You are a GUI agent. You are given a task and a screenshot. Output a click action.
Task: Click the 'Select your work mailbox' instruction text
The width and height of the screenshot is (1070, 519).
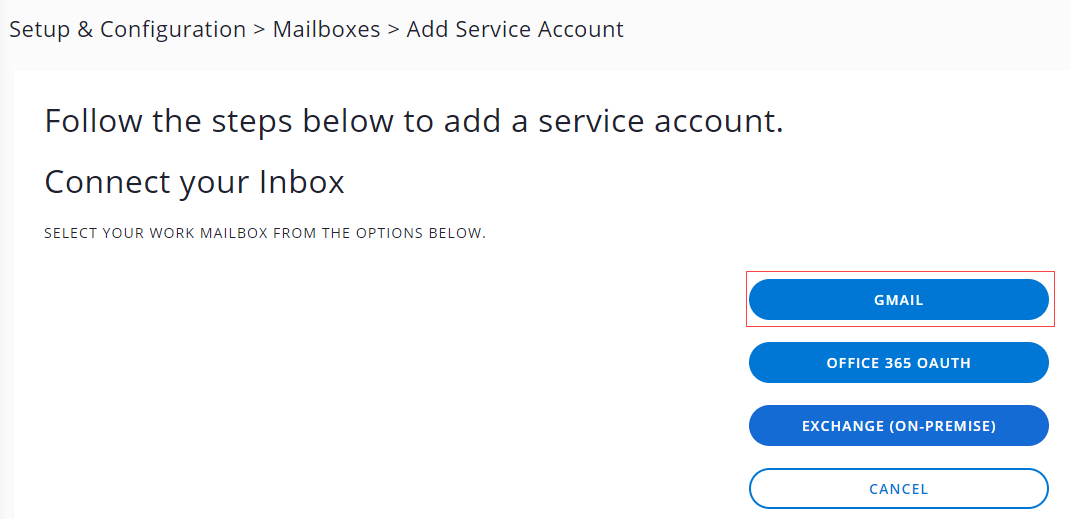[265, 234]
